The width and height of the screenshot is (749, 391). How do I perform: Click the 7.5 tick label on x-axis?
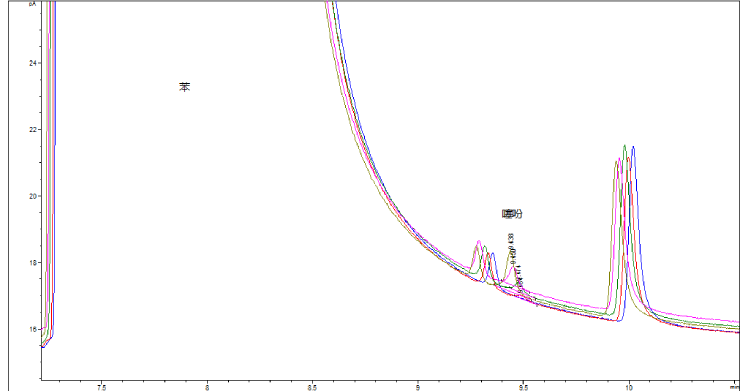pos(101,388)
